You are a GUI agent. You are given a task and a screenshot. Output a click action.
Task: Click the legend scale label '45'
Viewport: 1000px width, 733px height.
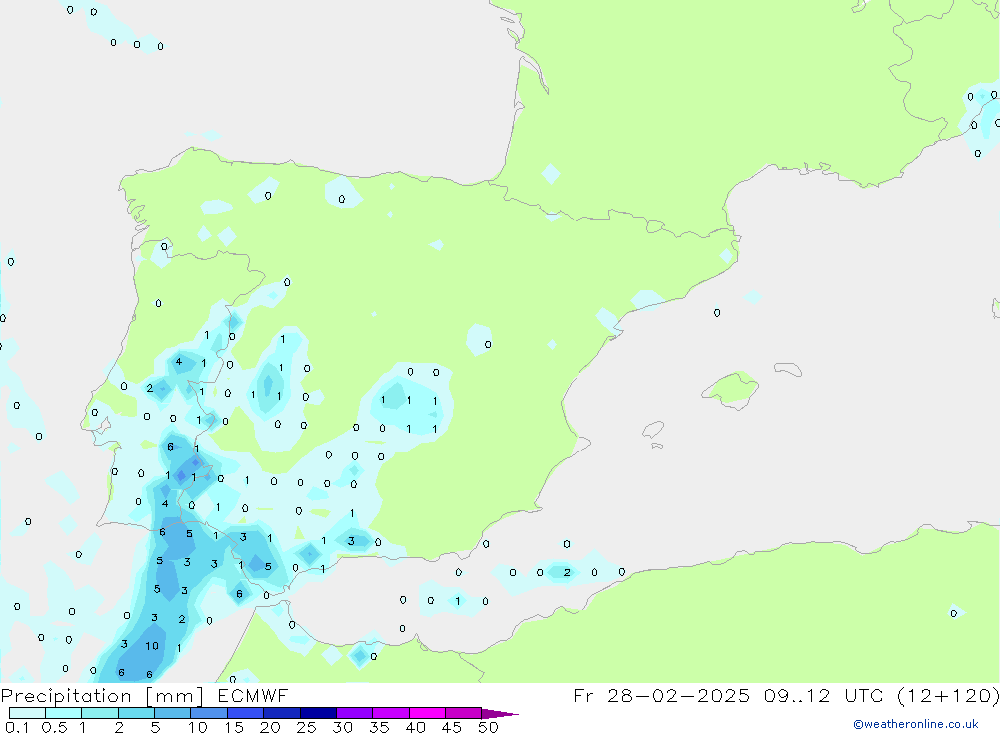[452, 727]
